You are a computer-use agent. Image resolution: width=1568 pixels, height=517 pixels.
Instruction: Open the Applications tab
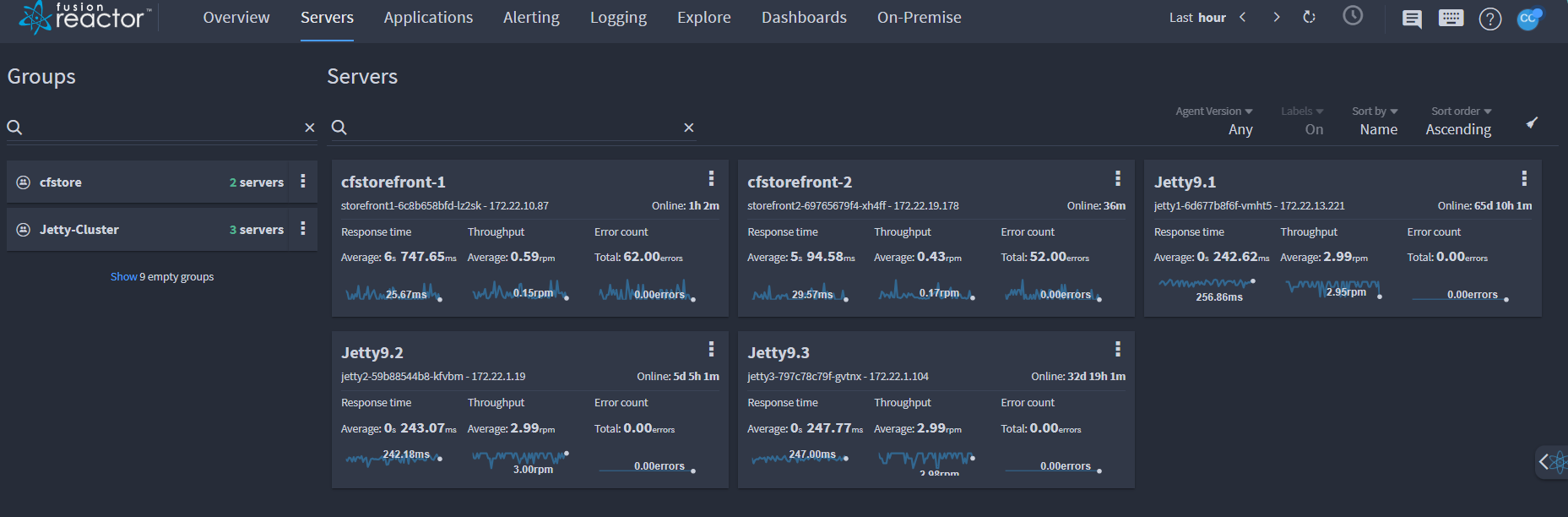(x=428, y=18)
